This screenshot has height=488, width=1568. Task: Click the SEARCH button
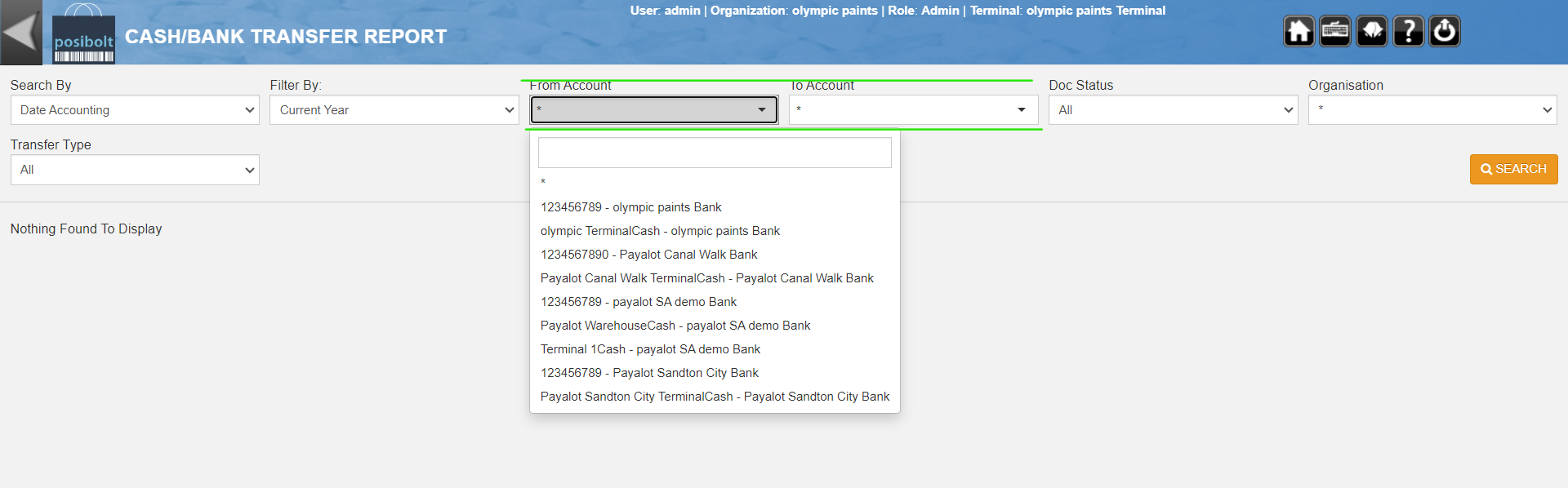coord(1513,169)
